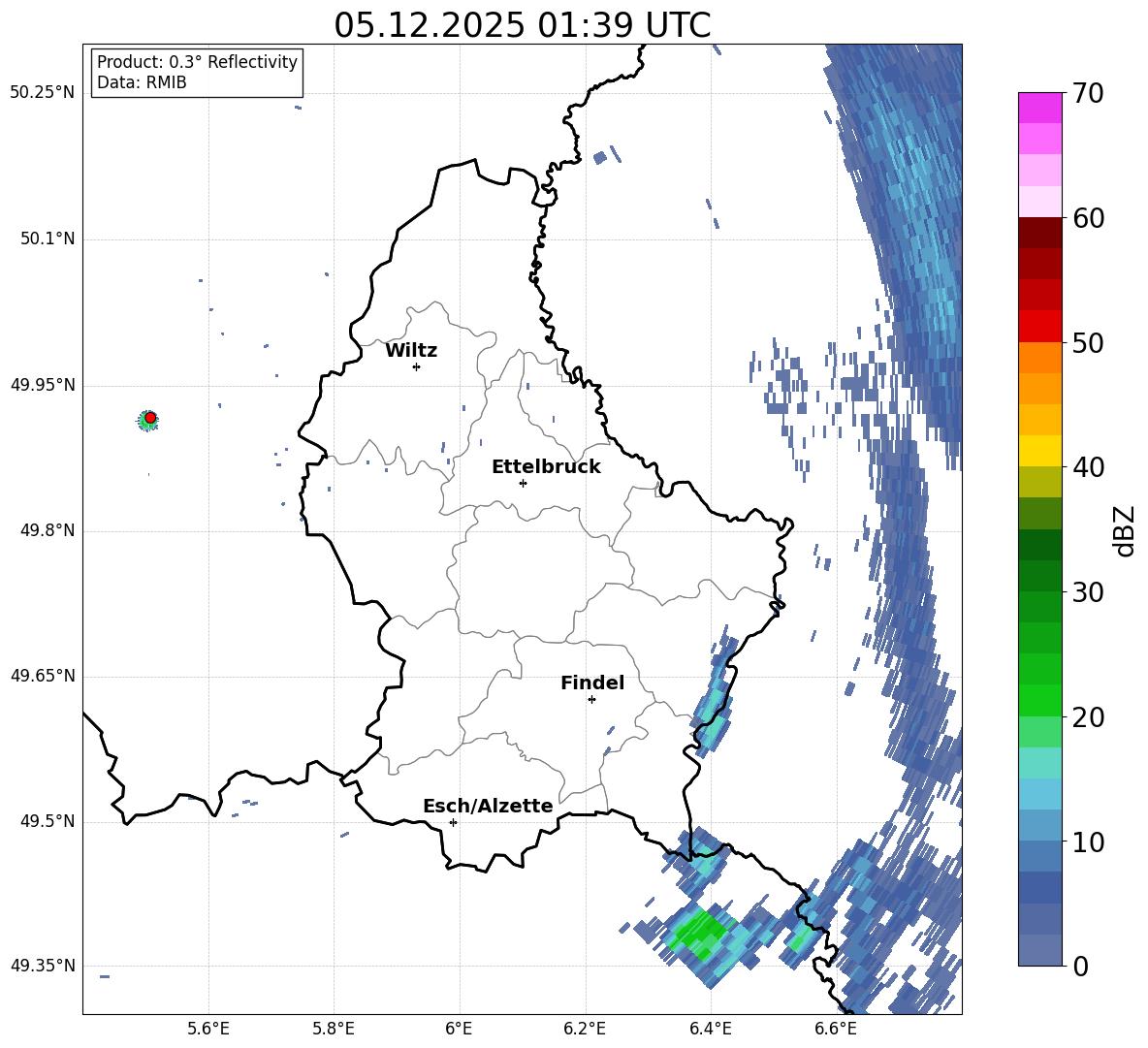This screenshot has width=1148, height=1048.
Task: Select the red 50 dBZ colorbar segment
Action: (1039, 327)
